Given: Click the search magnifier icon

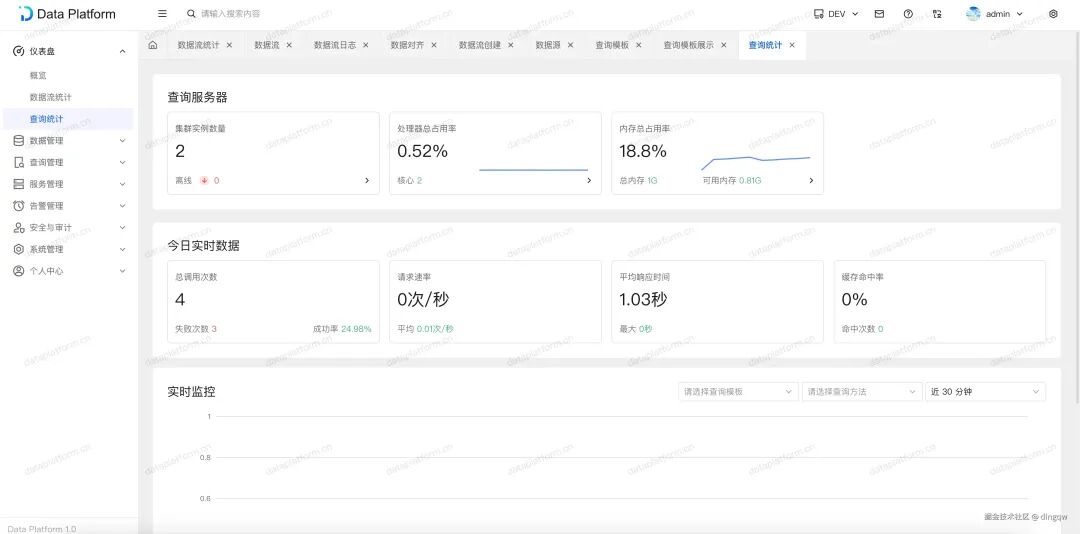Looking at the screenshot, I should [191, 14].
